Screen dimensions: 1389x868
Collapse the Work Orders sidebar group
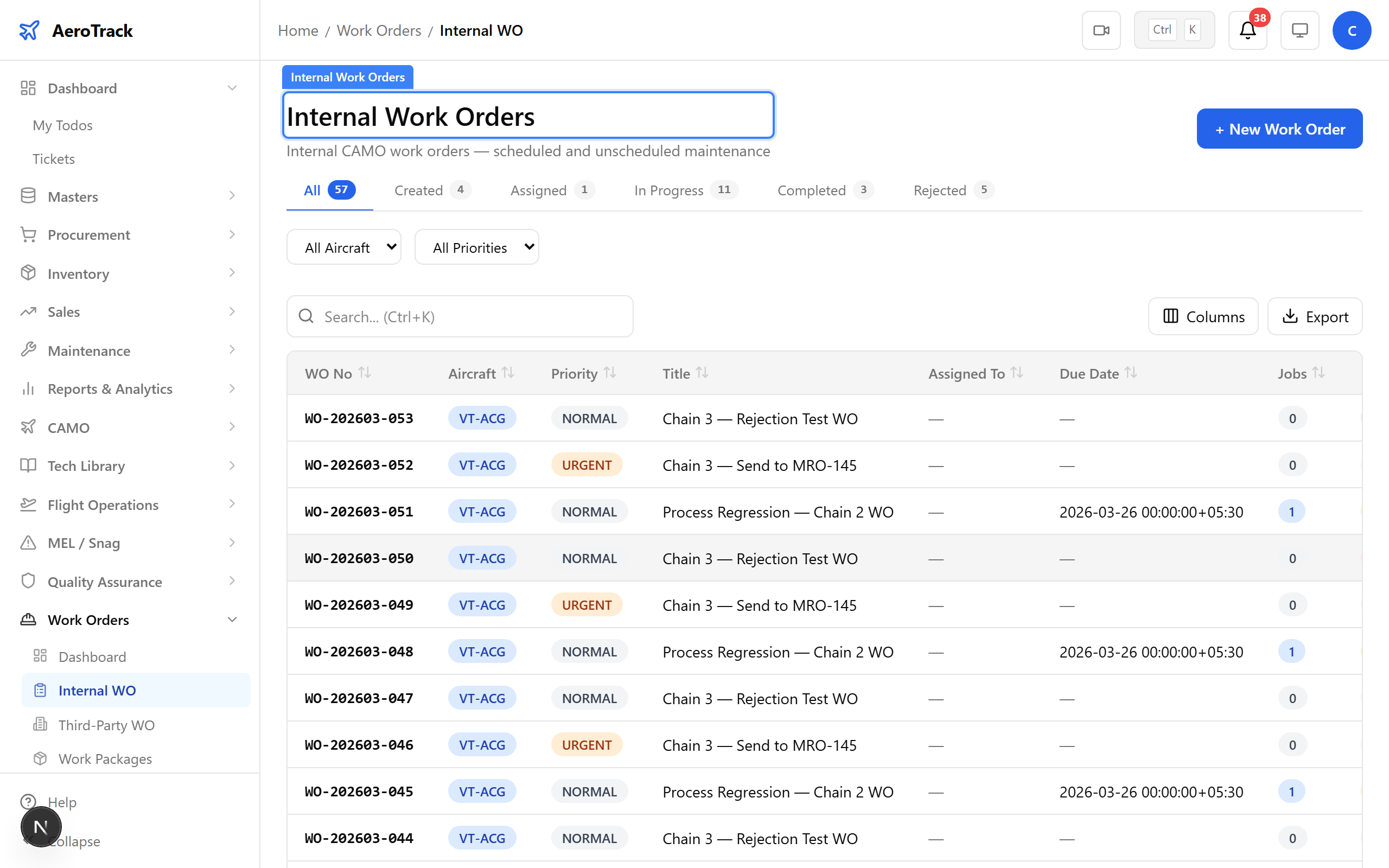point(232,620)
